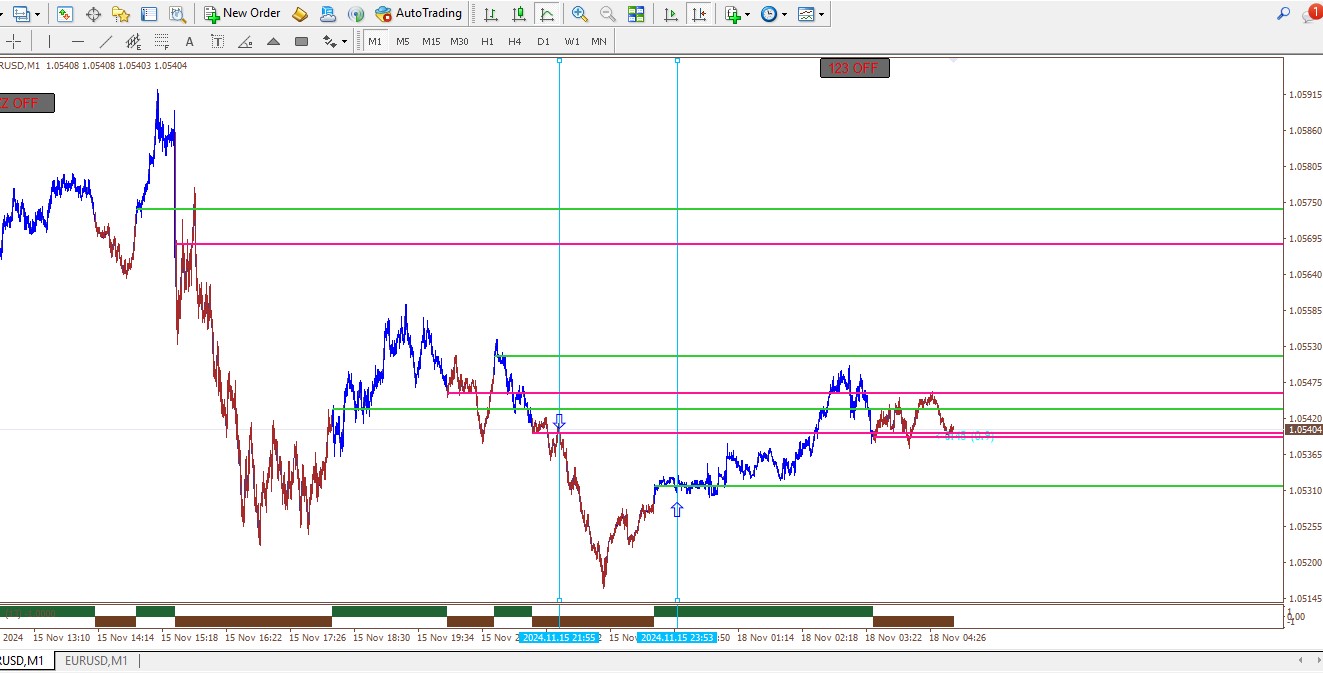1323x673 pixels.
Task: Open the Market Watch window
Action: (x=65, y=14)
